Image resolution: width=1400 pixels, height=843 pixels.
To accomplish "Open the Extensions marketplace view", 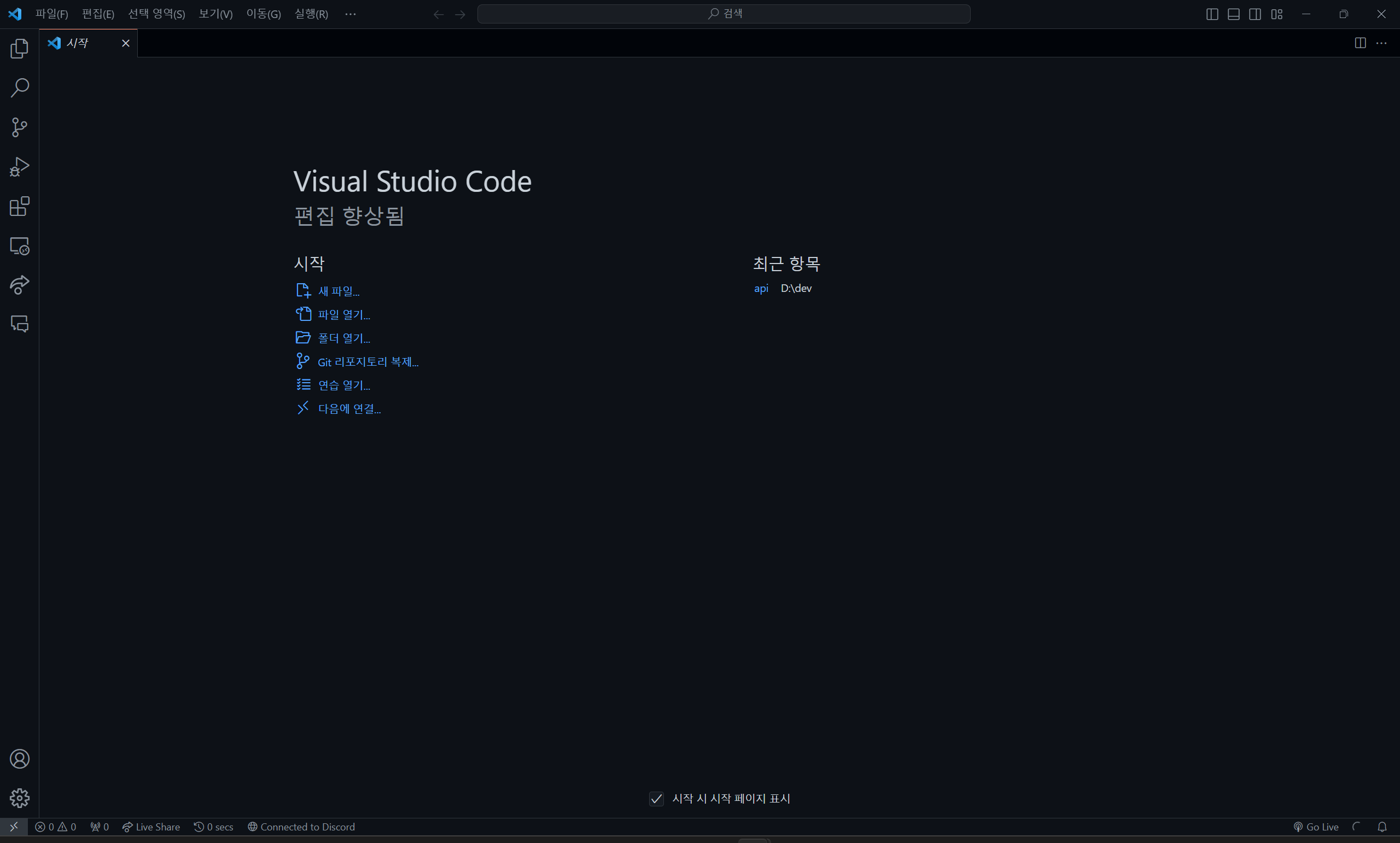I will click(x=19, y=206).
